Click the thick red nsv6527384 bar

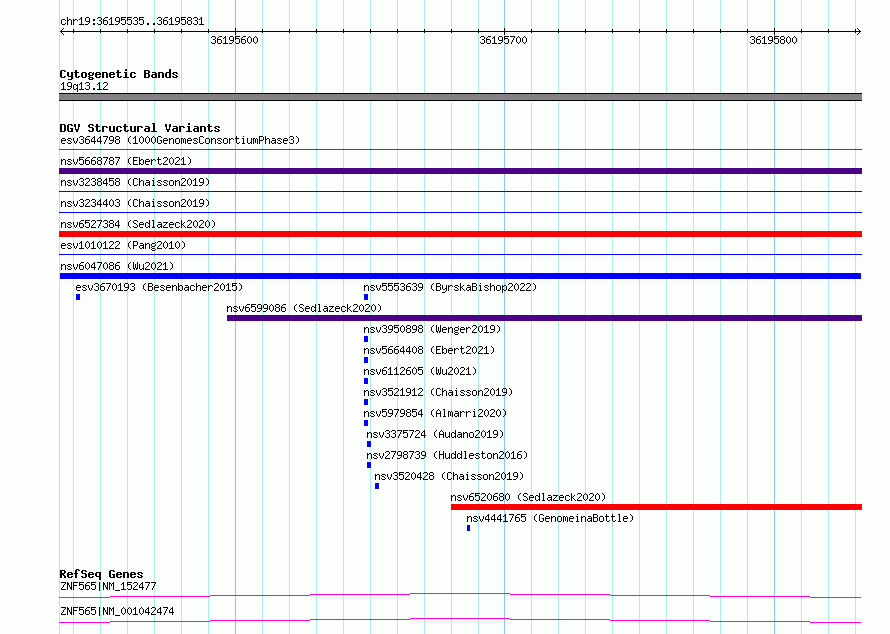460,234
